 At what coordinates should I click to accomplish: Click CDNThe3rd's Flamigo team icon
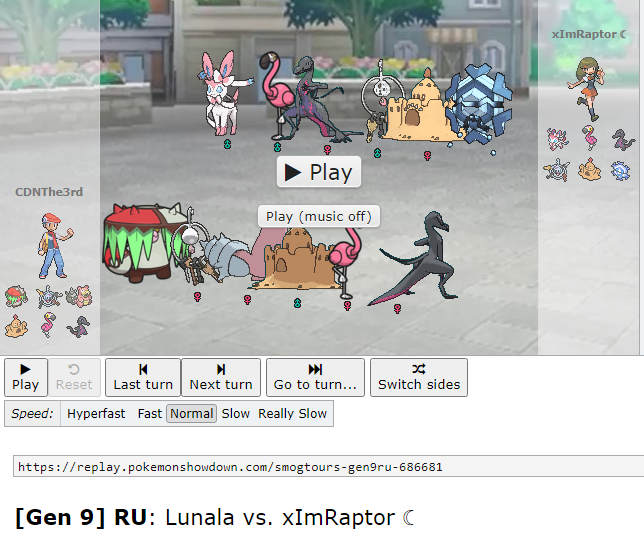coord(48,325)
